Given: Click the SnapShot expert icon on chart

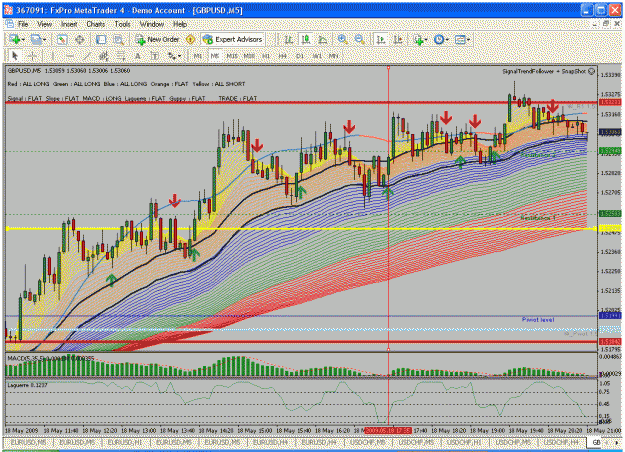Looking at the screenshot, I should coord(592,71).
